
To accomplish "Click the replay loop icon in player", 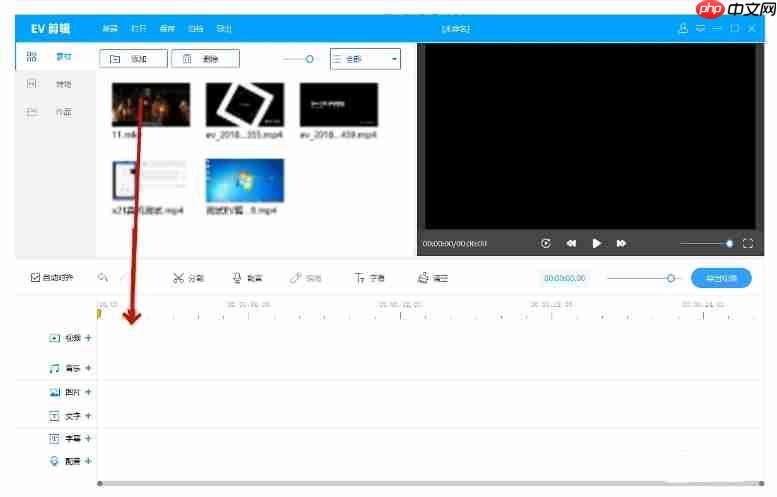I will coord(546,243).
